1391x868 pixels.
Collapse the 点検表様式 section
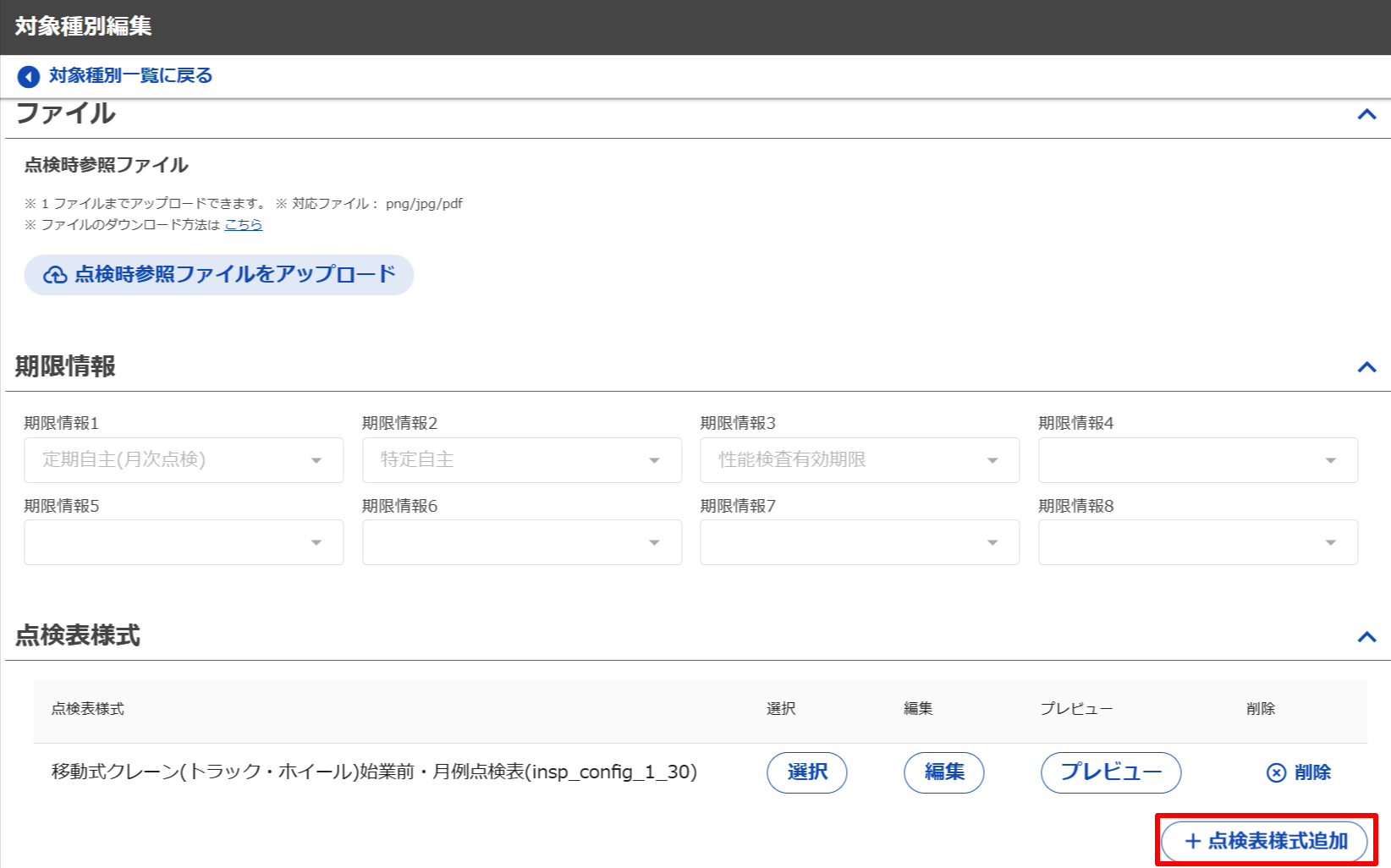[1366, 637]
